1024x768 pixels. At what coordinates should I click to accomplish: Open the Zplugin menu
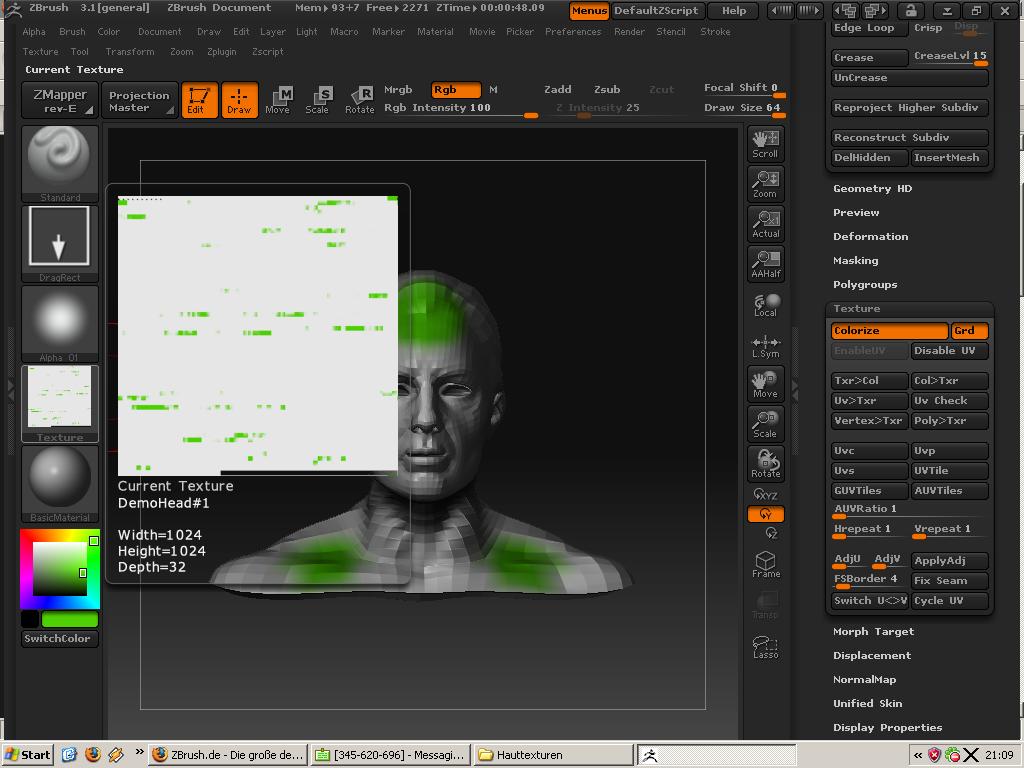221,52
